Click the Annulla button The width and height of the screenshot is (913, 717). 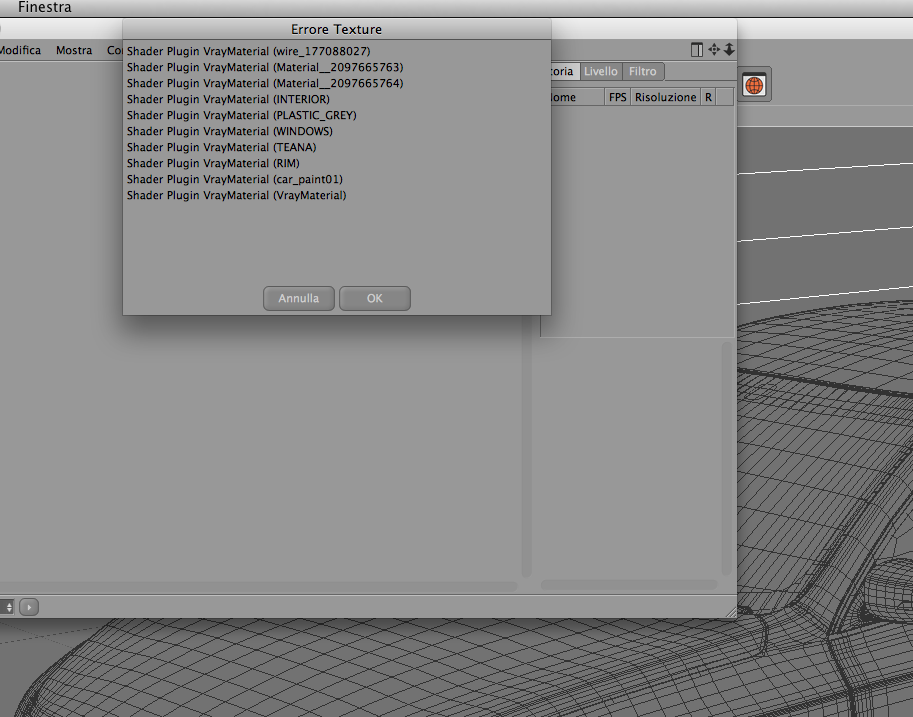point(299,298)
